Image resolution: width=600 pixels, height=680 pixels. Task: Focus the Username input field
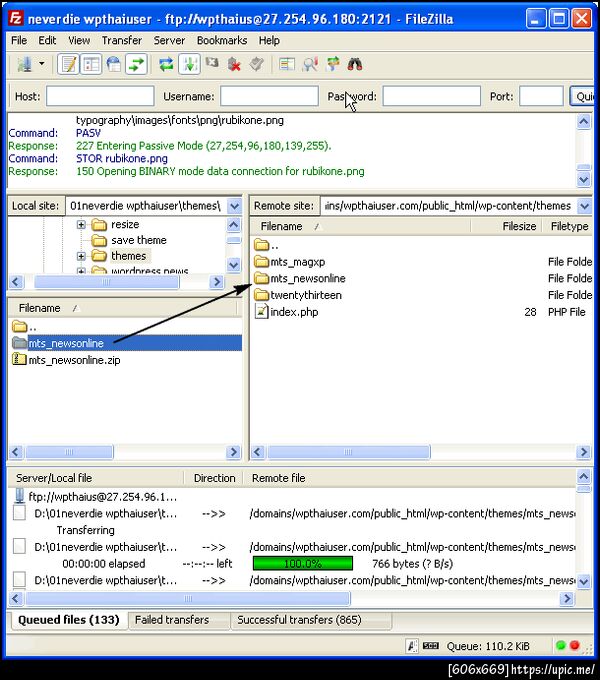tap(269, 96)
